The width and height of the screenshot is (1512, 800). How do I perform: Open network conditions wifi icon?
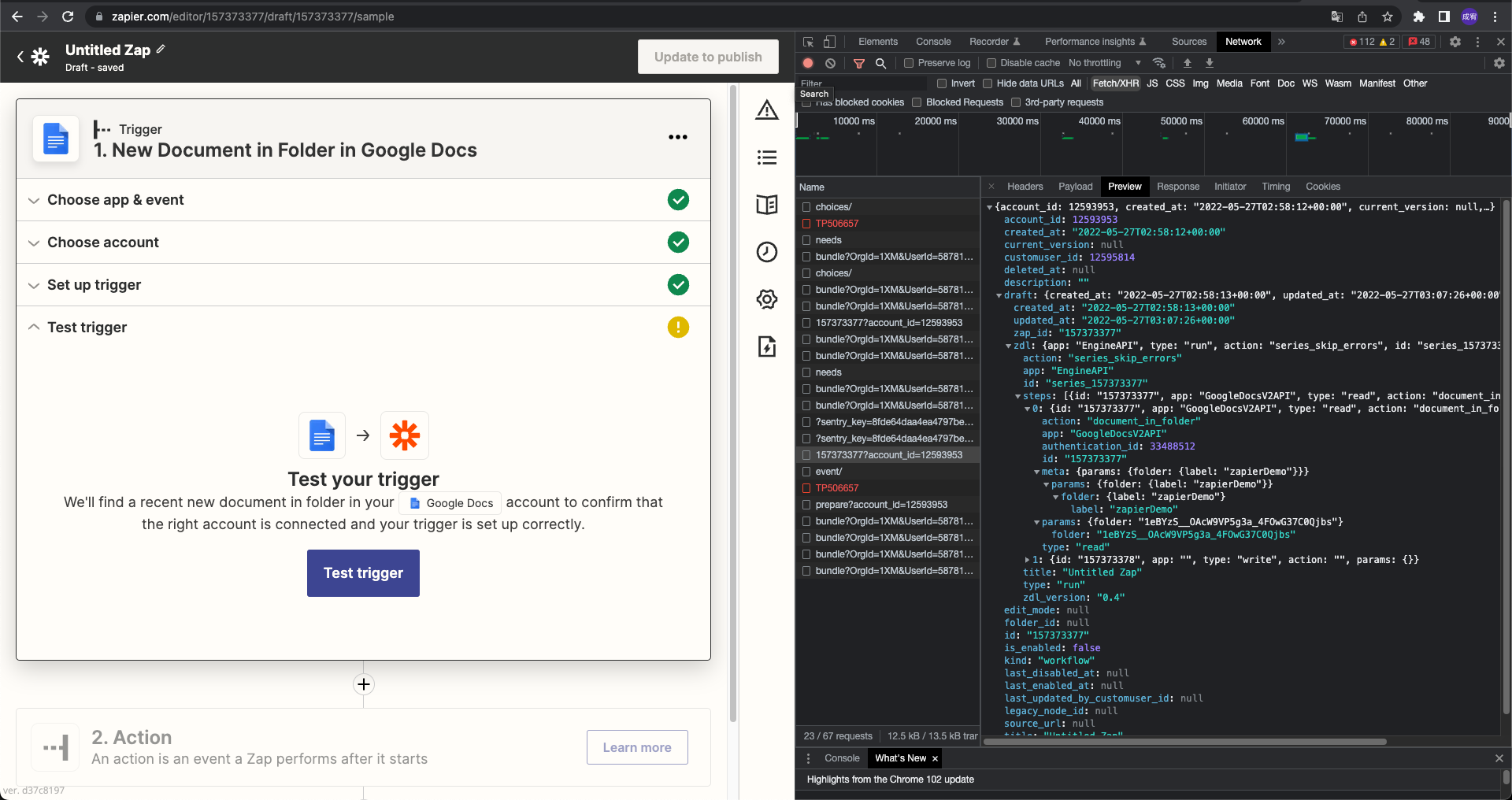[1159, 63]
